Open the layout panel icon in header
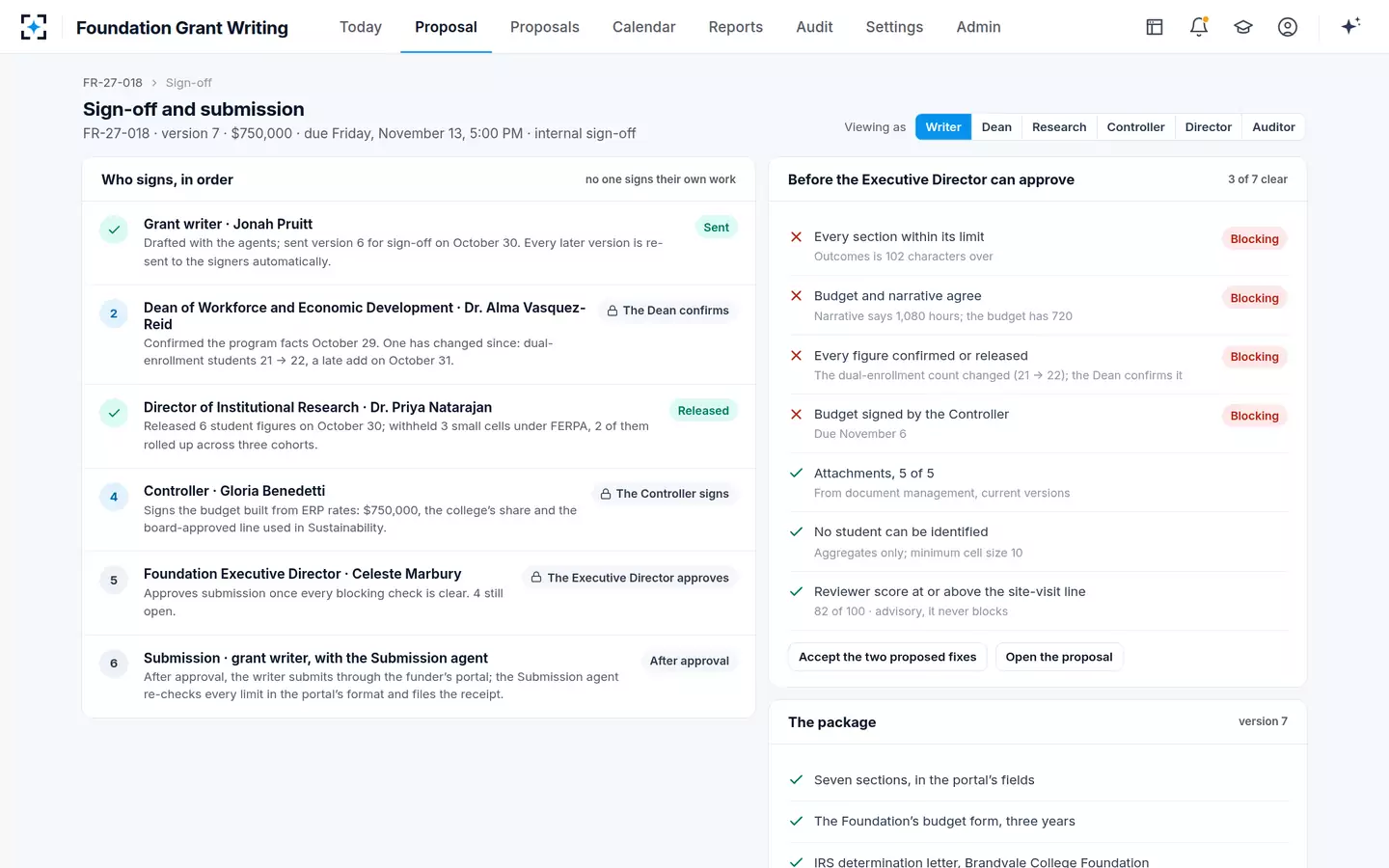 tap(1155, 27)
